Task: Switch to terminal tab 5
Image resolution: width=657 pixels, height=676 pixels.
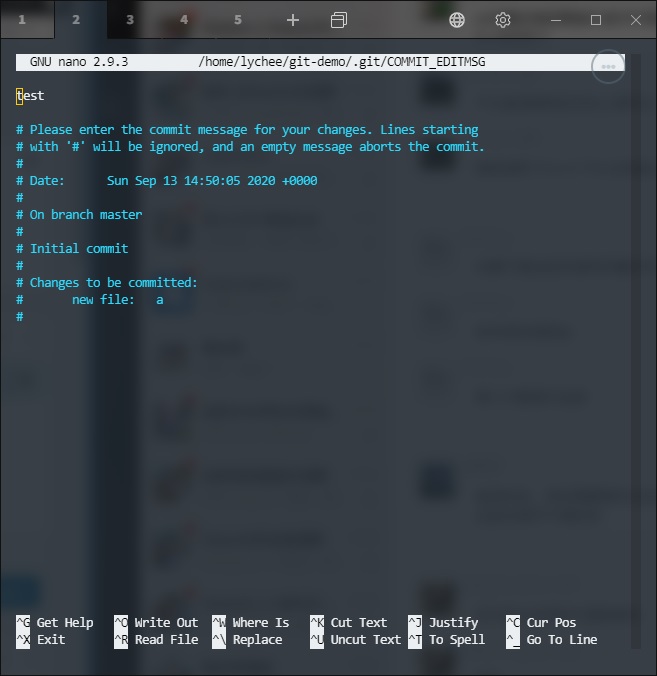Action: [238, 19]
